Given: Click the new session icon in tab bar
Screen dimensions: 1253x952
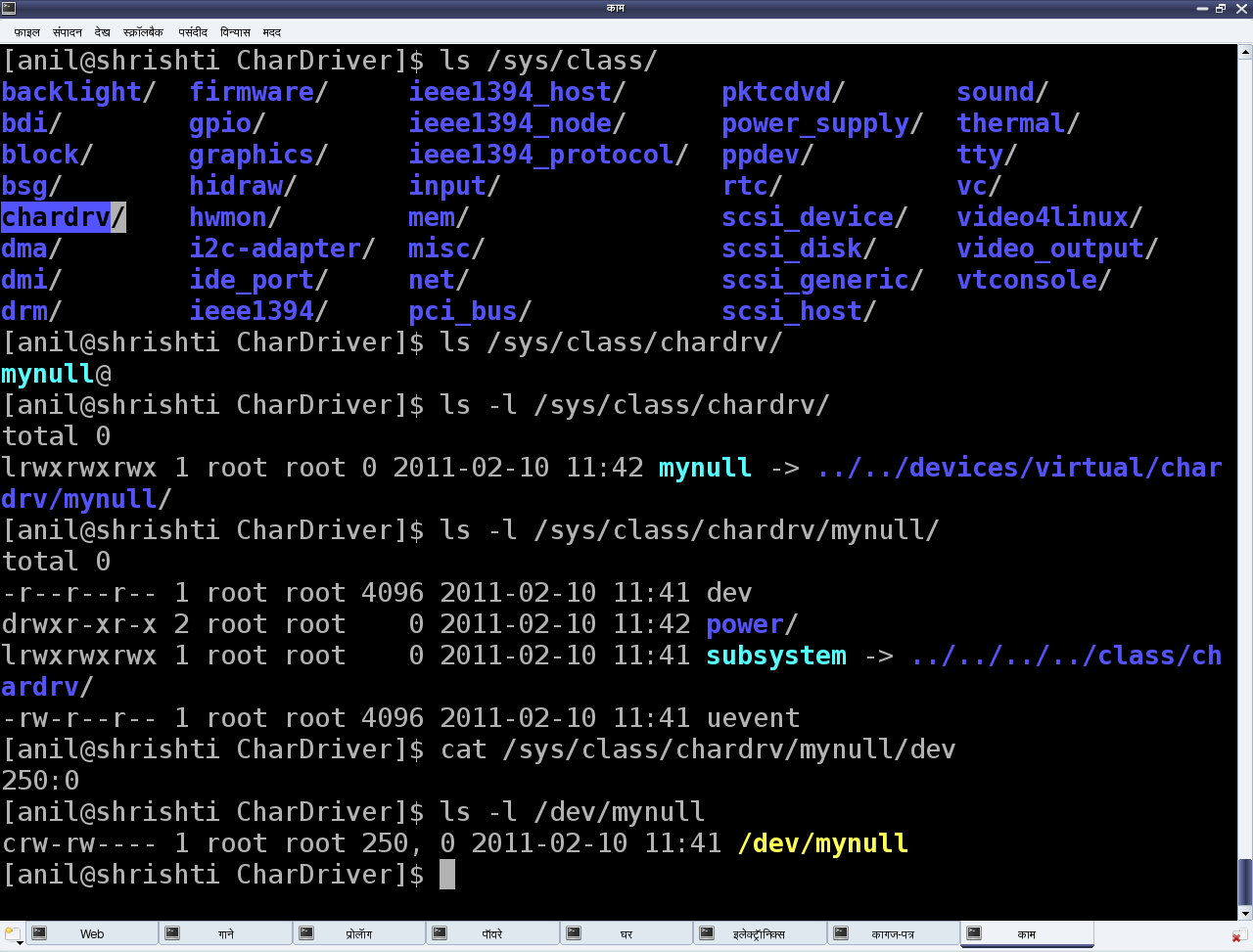Looking at the screenshot, I should pyautogui.click(x=12, y=934).
